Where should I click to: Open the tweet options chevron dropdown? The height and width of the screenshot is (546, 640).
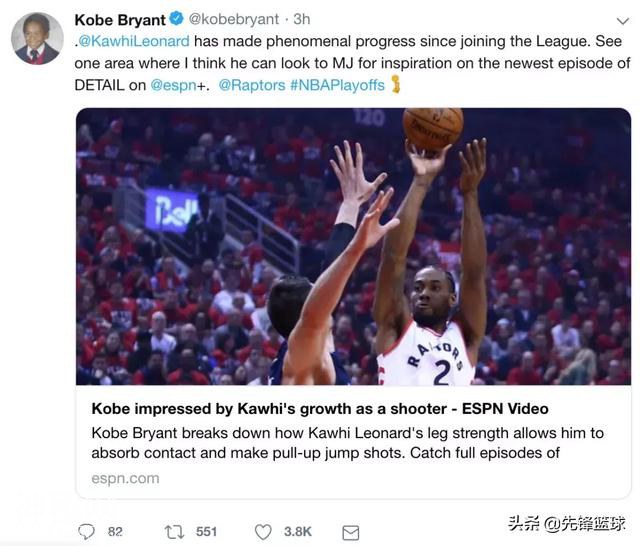pos(622,21)
